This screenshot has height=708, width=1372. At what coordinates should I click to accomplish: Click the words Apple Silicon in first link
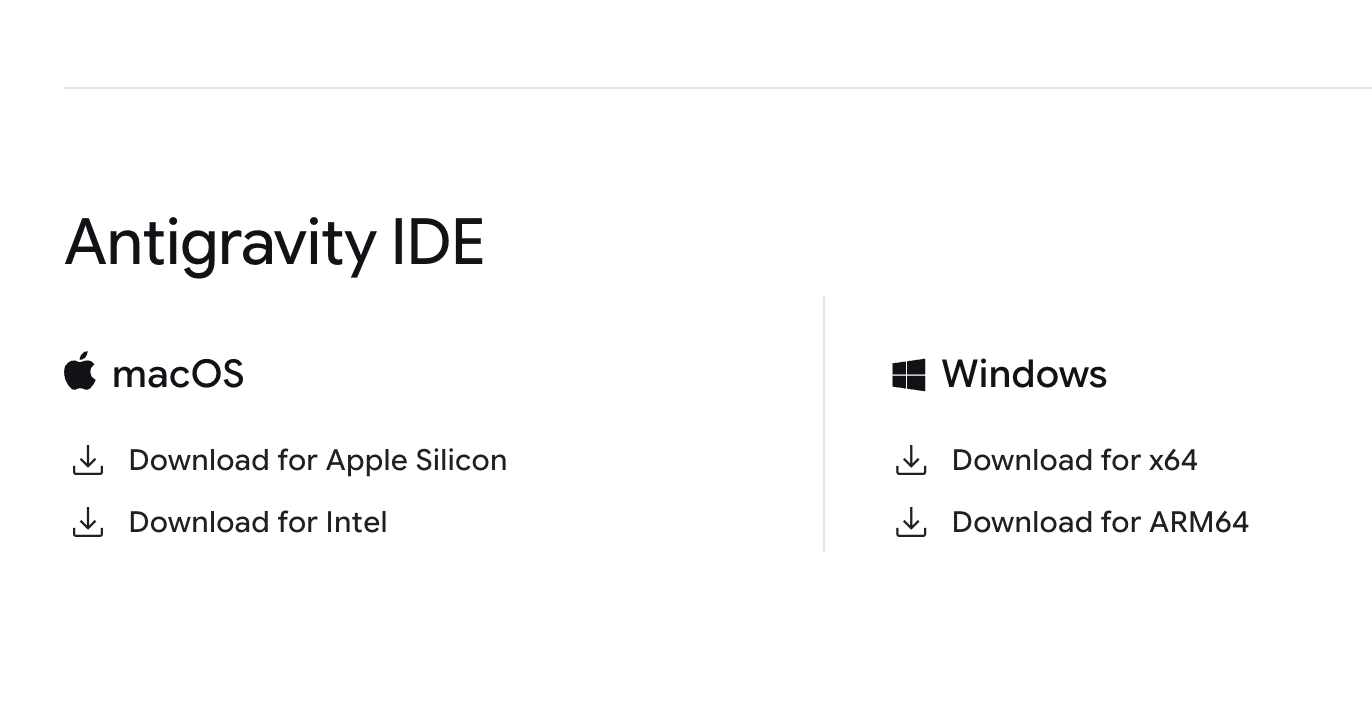[x=417, y=460]
